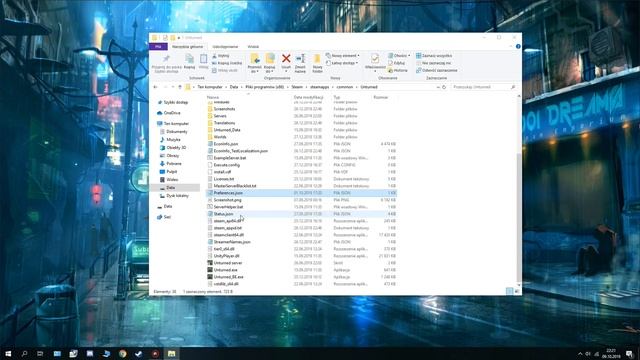The image size is (640, 360).
Task: Click the Back arrow in the navigation bar
Action: (x=156, y=87)
